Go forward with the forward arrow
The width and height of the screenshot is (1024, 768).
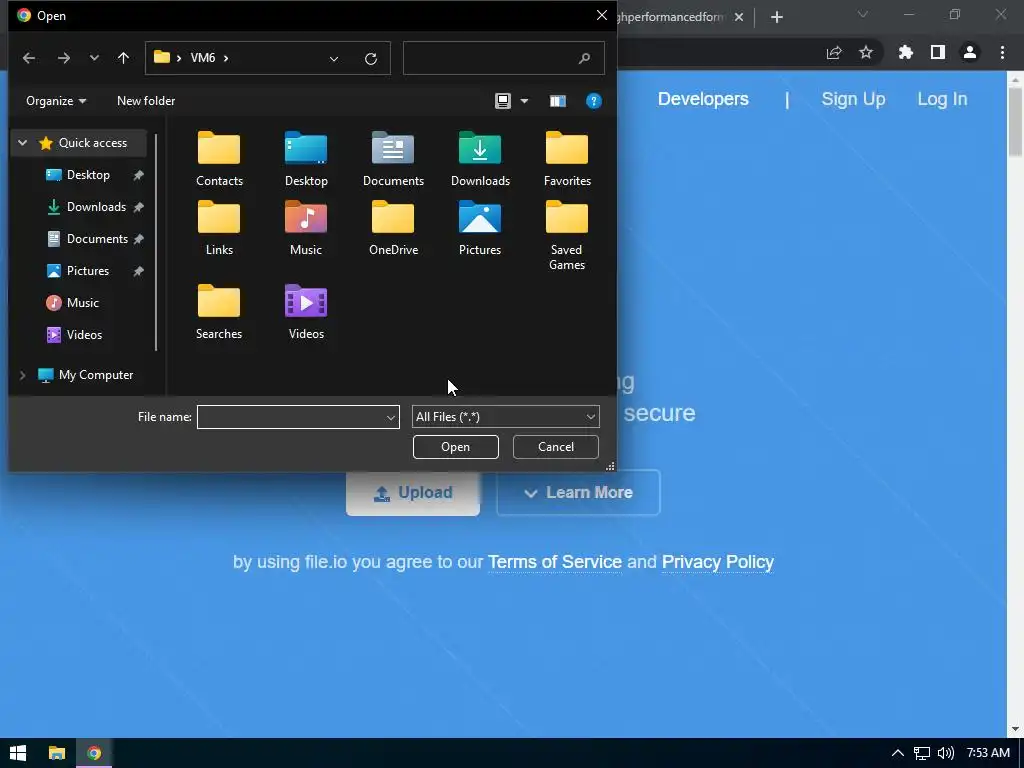[63, 58]
